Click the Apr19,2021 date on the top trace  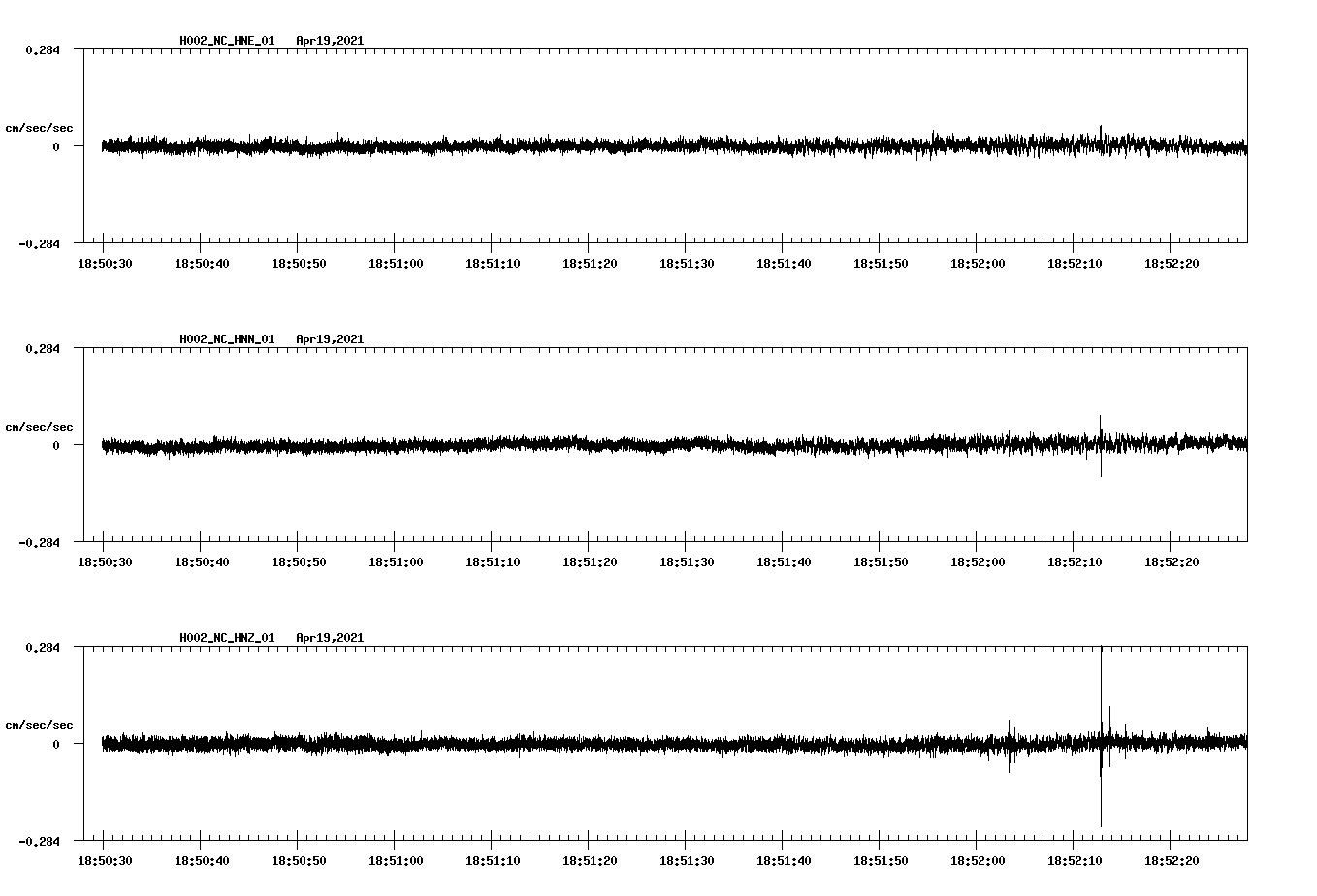tap(330, 41)
